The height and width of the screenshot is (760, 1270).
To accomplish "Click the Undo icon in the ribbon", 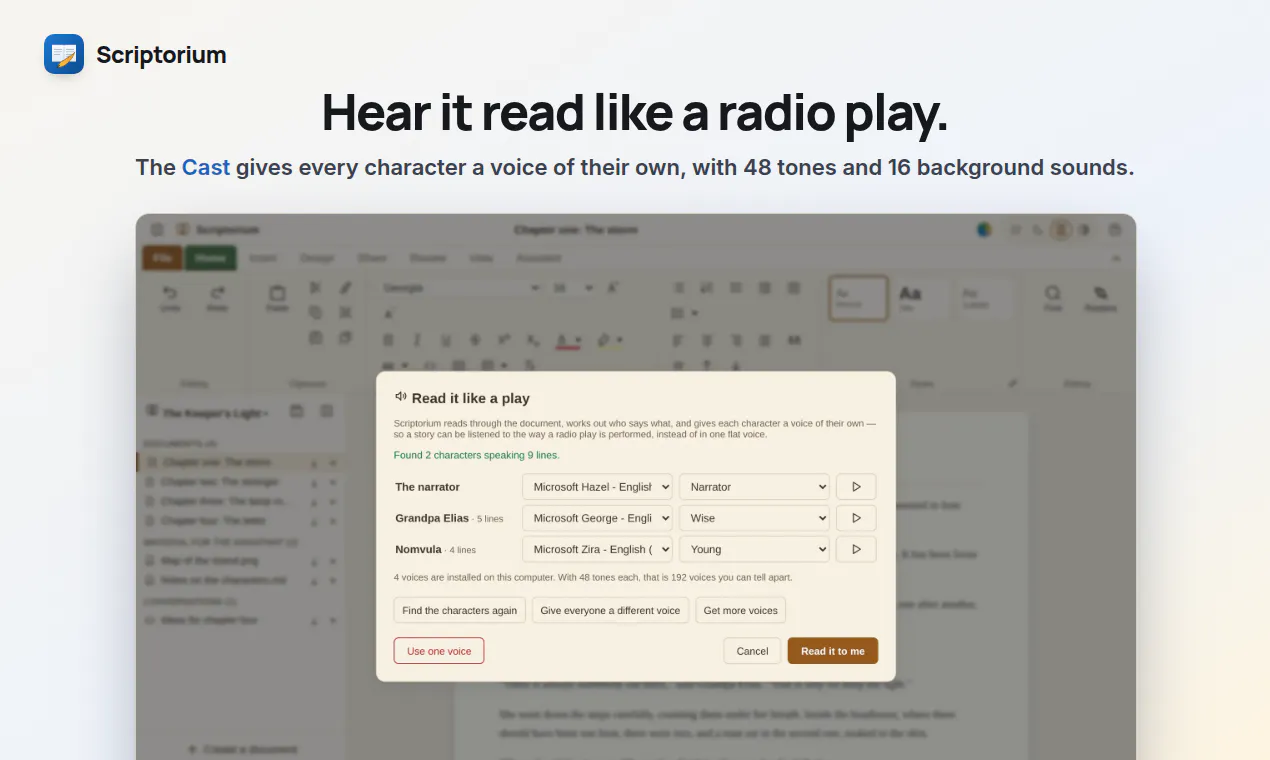I will [170, 293].
